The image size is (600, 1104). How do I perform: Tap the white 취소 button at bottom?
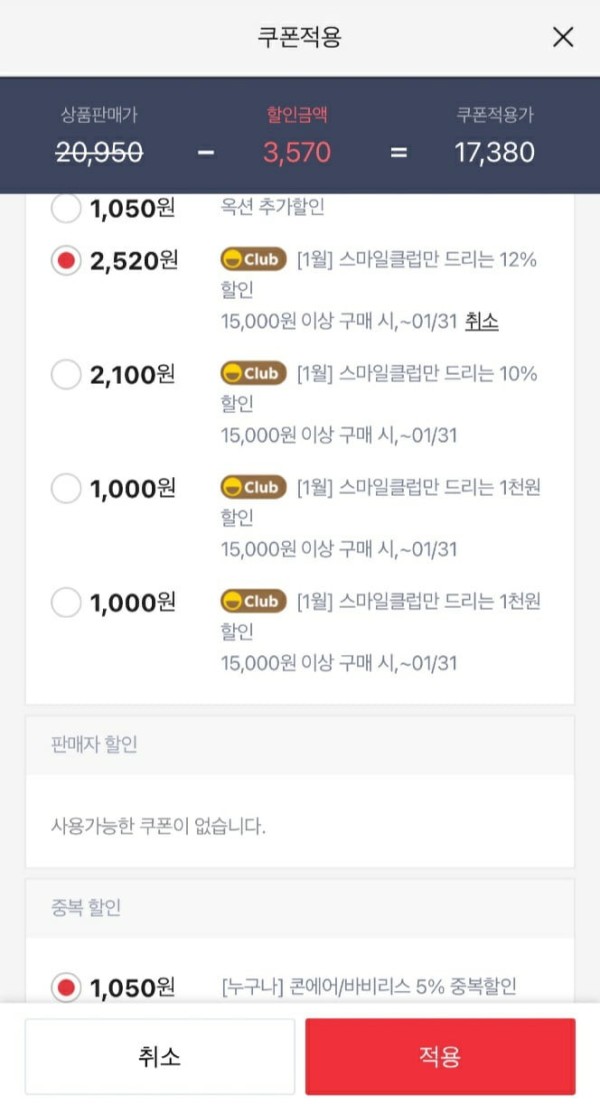point(160,1056)
